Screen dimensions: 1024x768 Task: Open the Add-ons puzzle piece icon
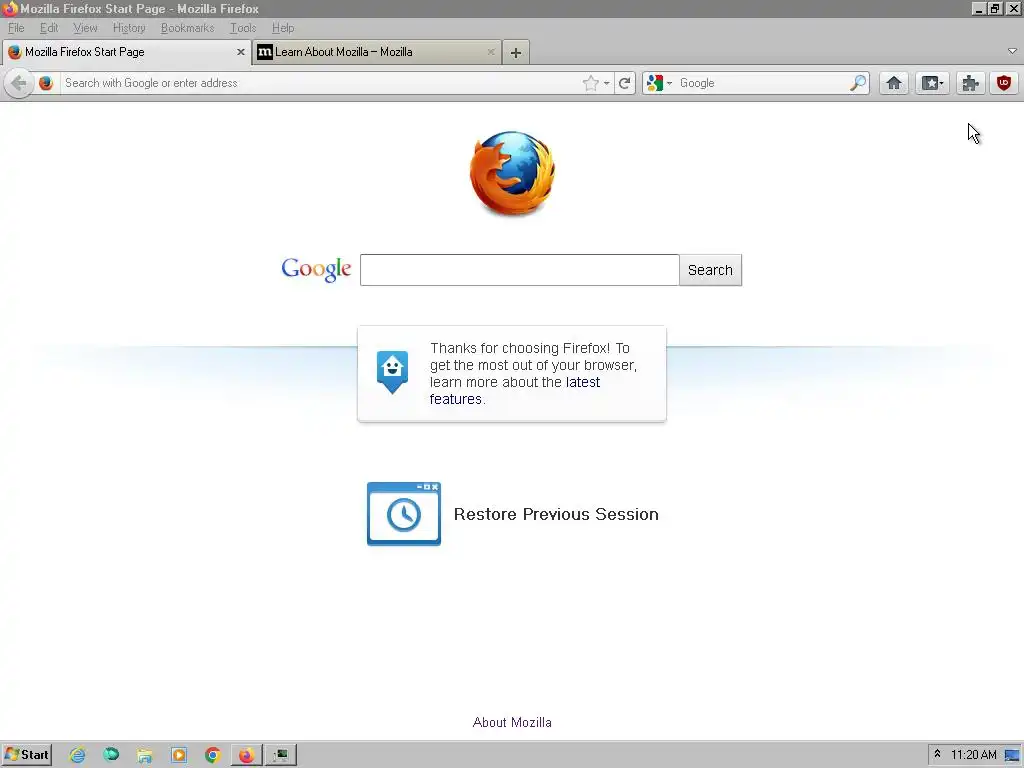[970, 83]
